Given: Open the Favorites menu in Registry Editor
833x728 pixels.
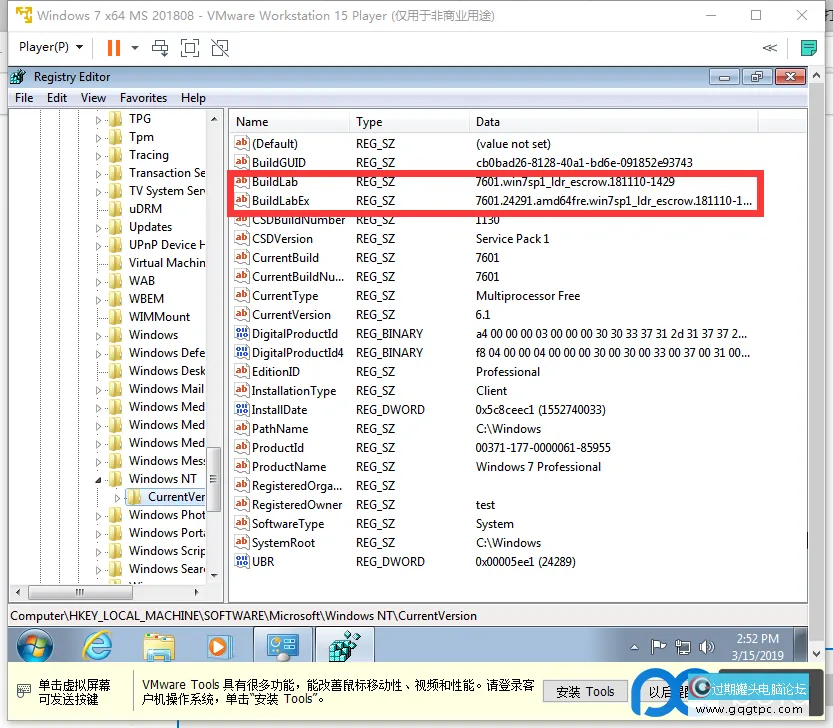Looking at the screenshot, I should click(x=143, y=97).
